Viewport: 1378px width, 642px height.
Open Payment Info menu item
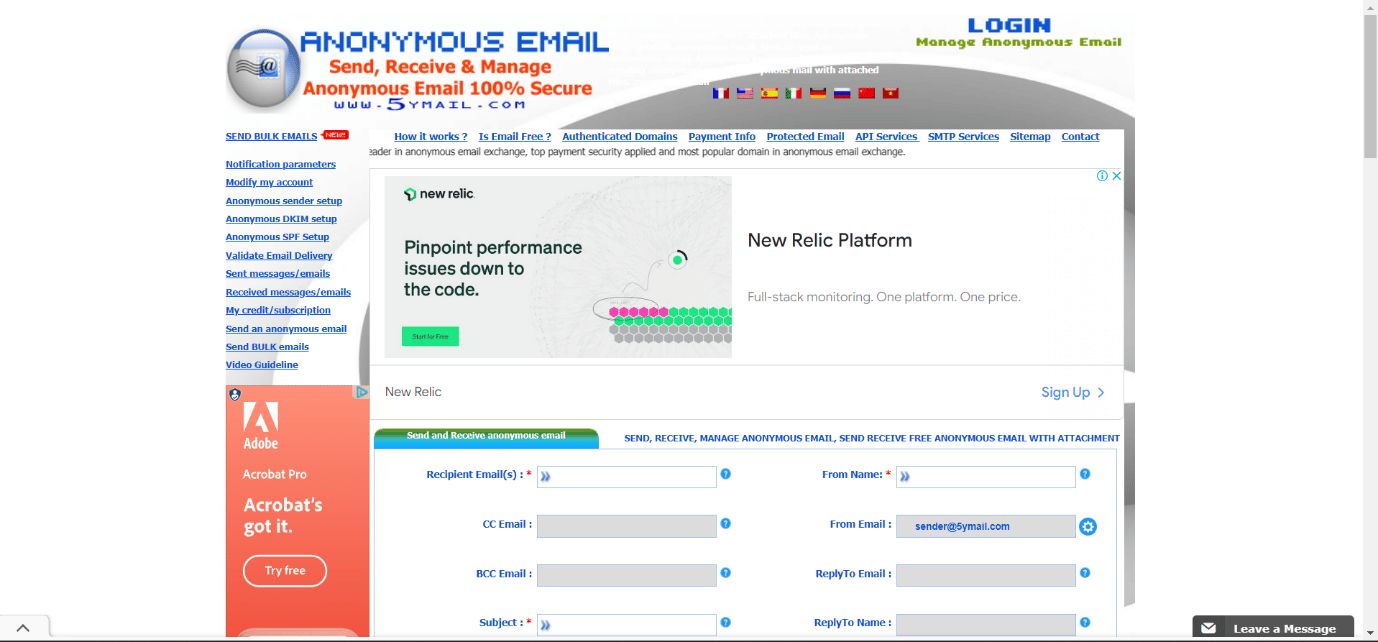point(722,137)
